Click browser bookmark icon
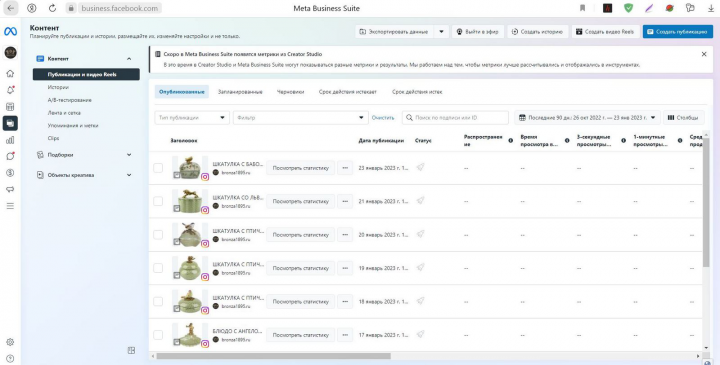 [x=582, y=8]
